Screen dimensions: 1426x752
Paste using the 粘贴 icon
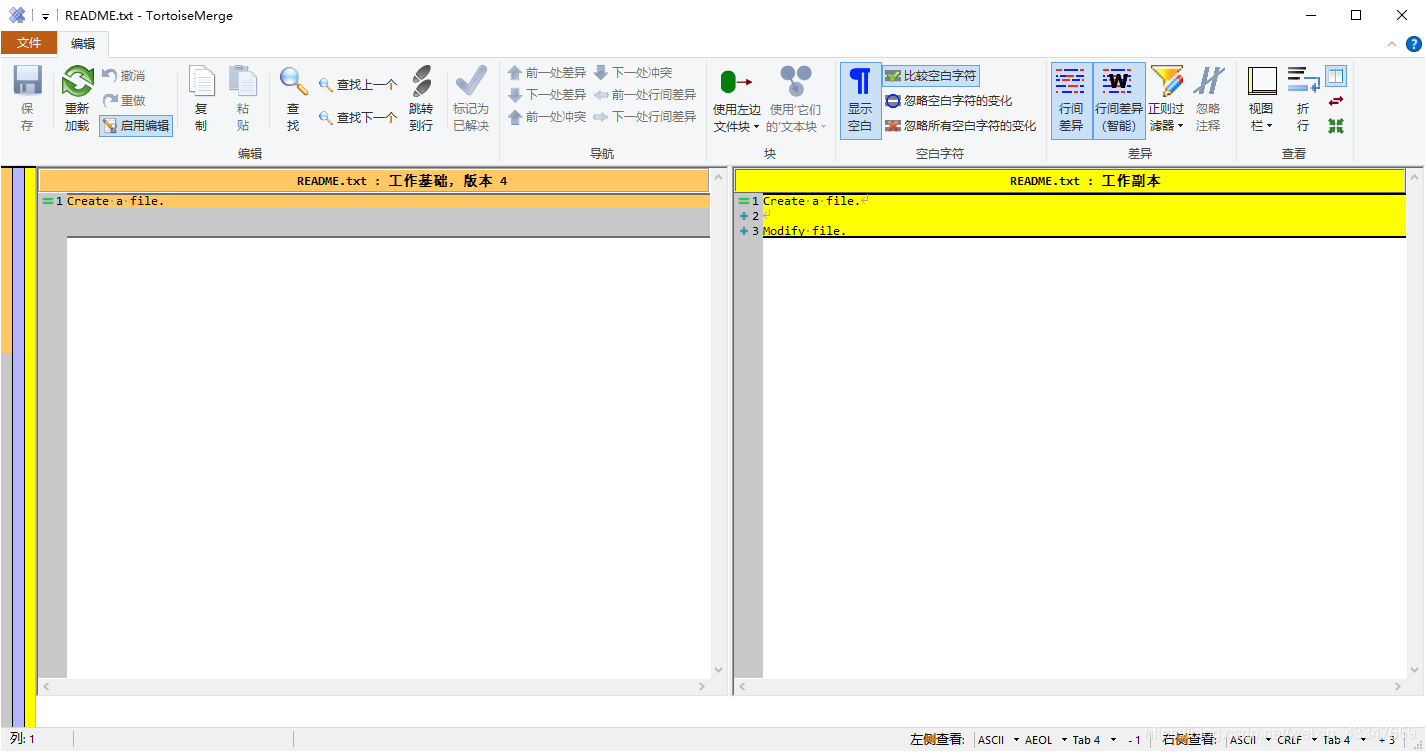(x=243, y=98)
